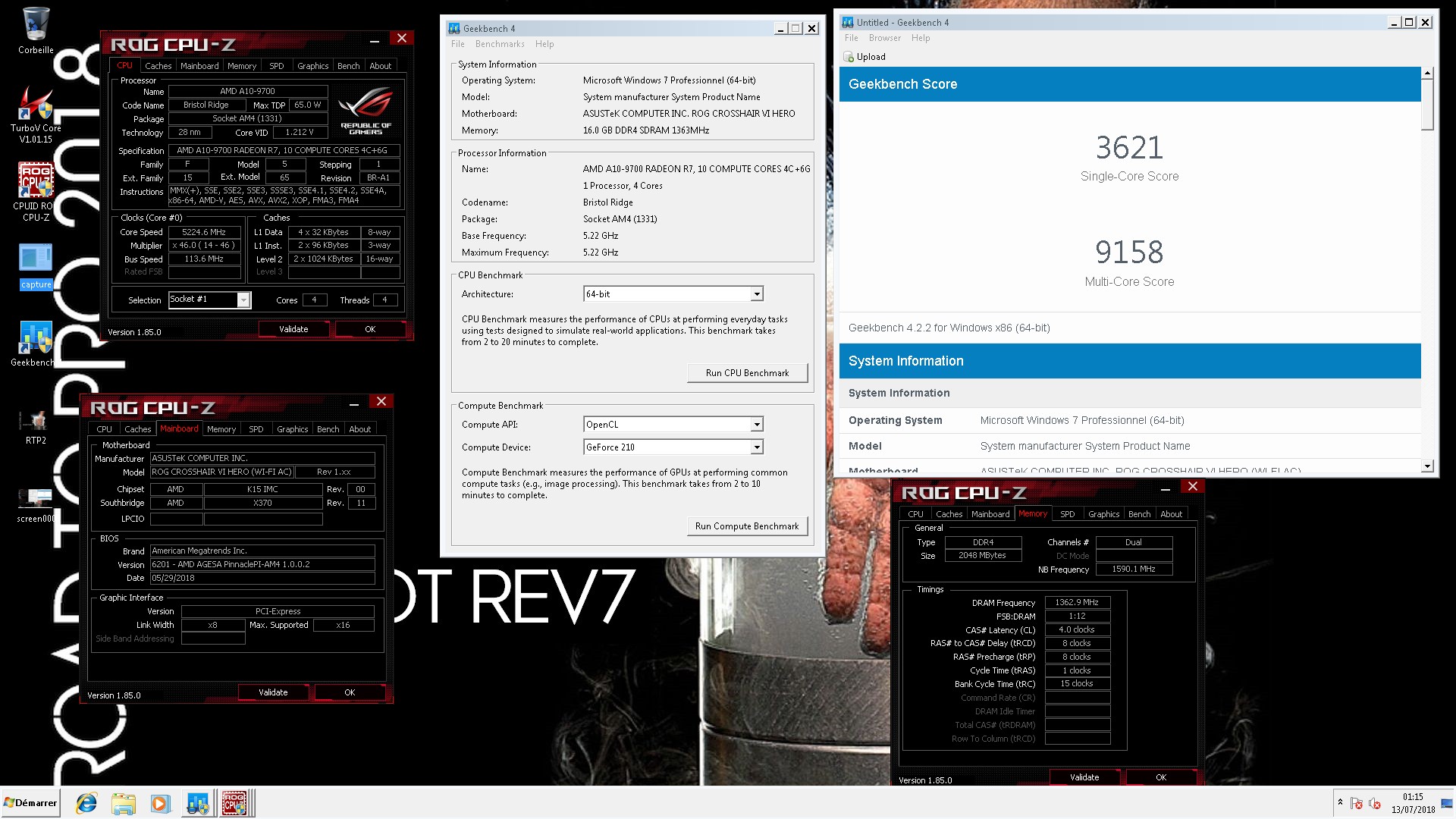Click Validate in top CPU-Z window
Image resolution: width=1456 pixels, height=819 pixels.
point(293,329)
